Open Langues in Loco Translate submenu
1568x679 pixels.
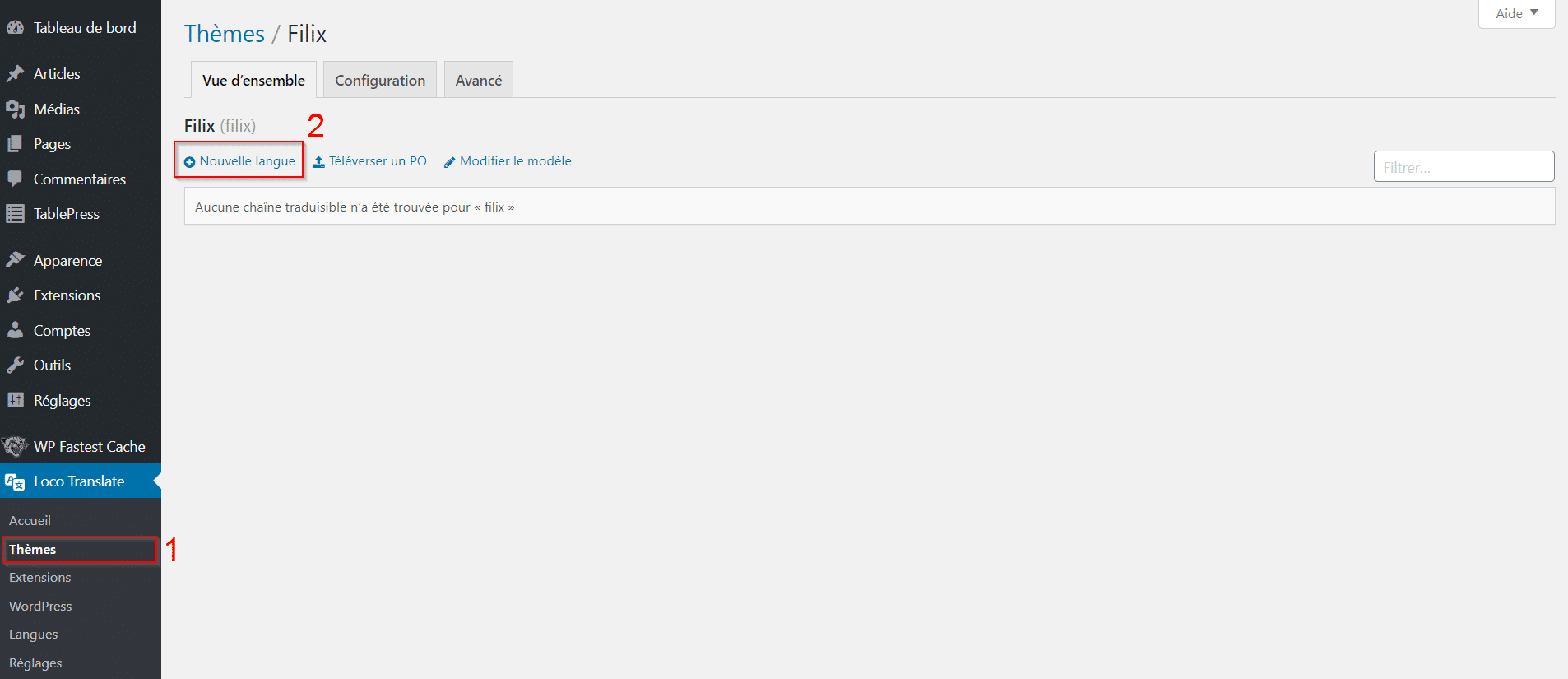click(x=34, y=635)
